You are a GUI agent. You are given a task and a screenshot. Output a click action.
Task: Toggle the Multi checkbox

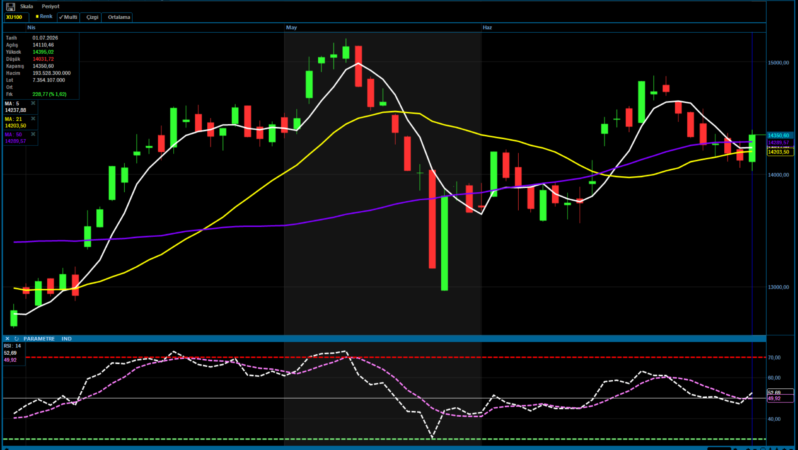pyautogui.click(x=68, y=17)
